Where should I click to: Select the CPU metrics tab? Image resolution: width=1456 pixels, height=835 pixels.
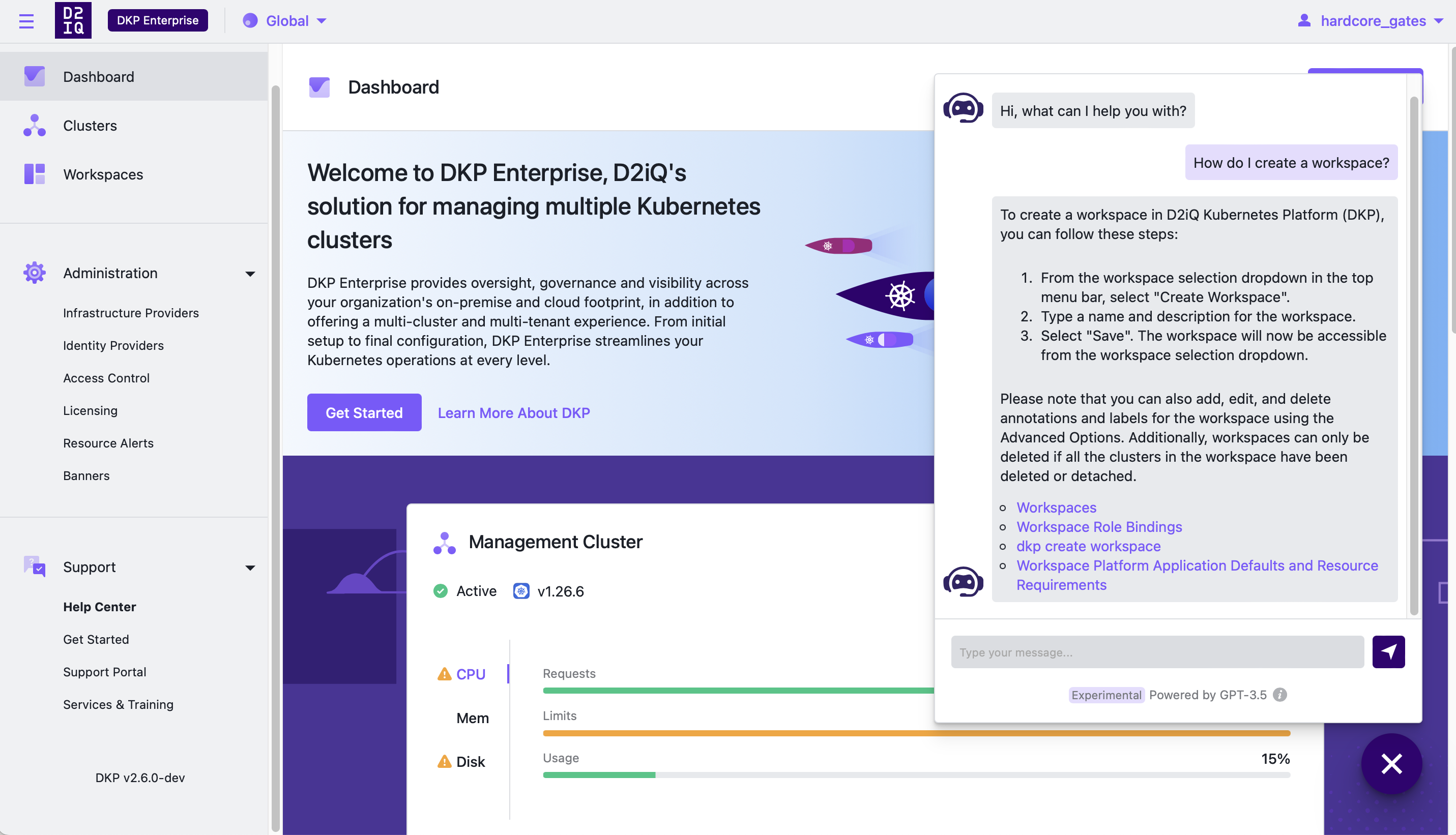coord(471,674)
